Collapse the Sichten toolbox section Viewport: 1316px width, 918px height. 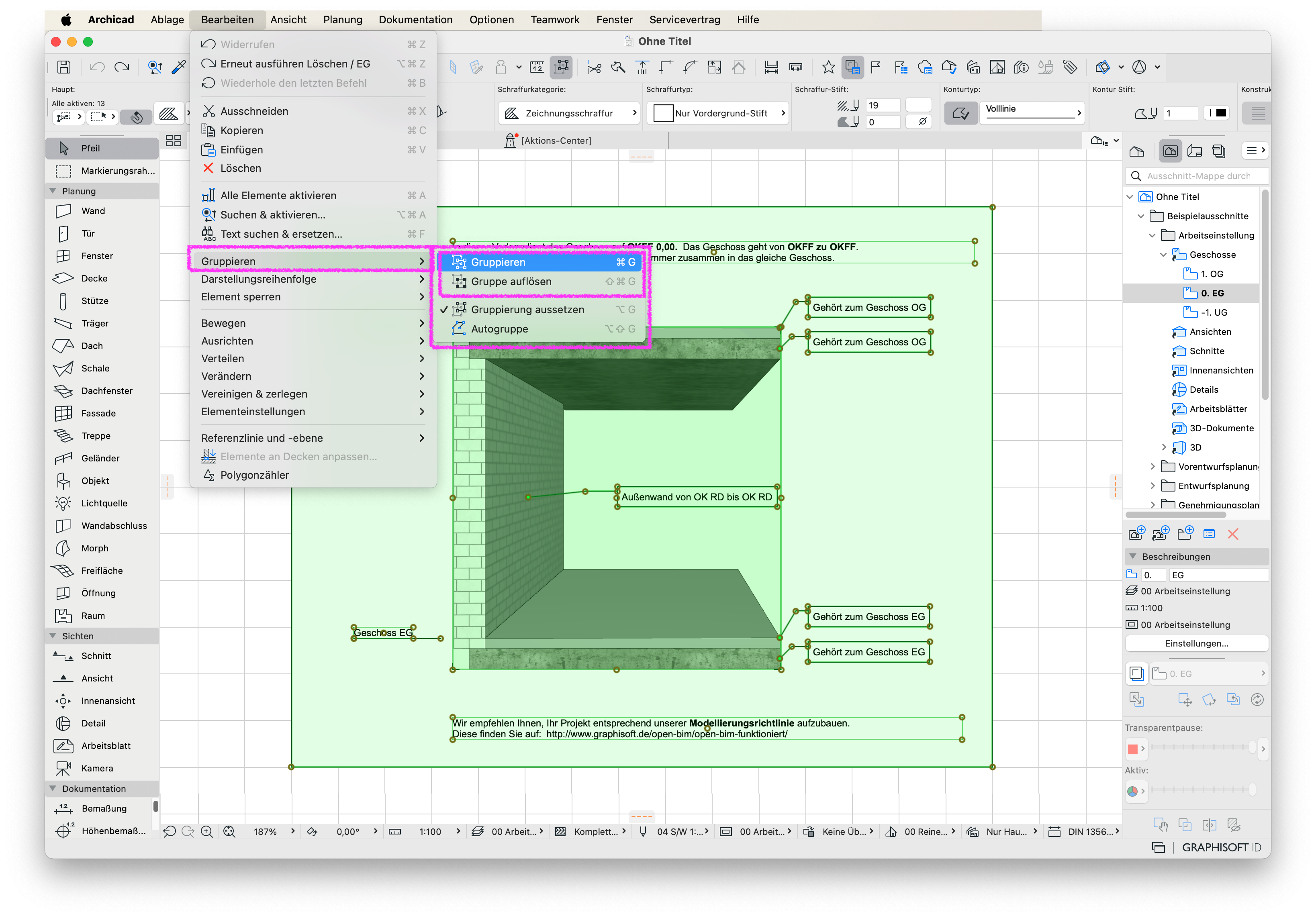(x=53, y=636)
